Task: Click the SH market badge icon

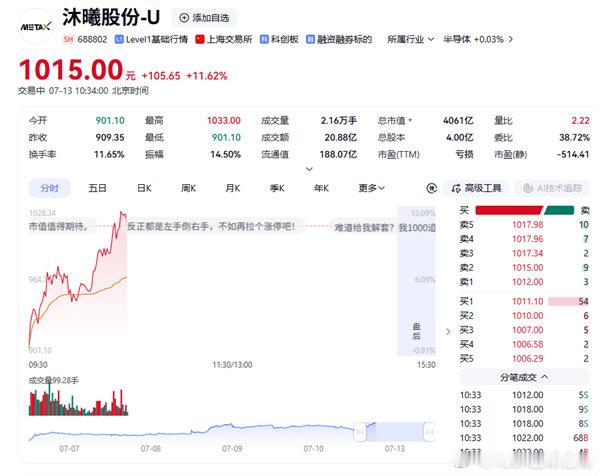Action: pos(68,39)
